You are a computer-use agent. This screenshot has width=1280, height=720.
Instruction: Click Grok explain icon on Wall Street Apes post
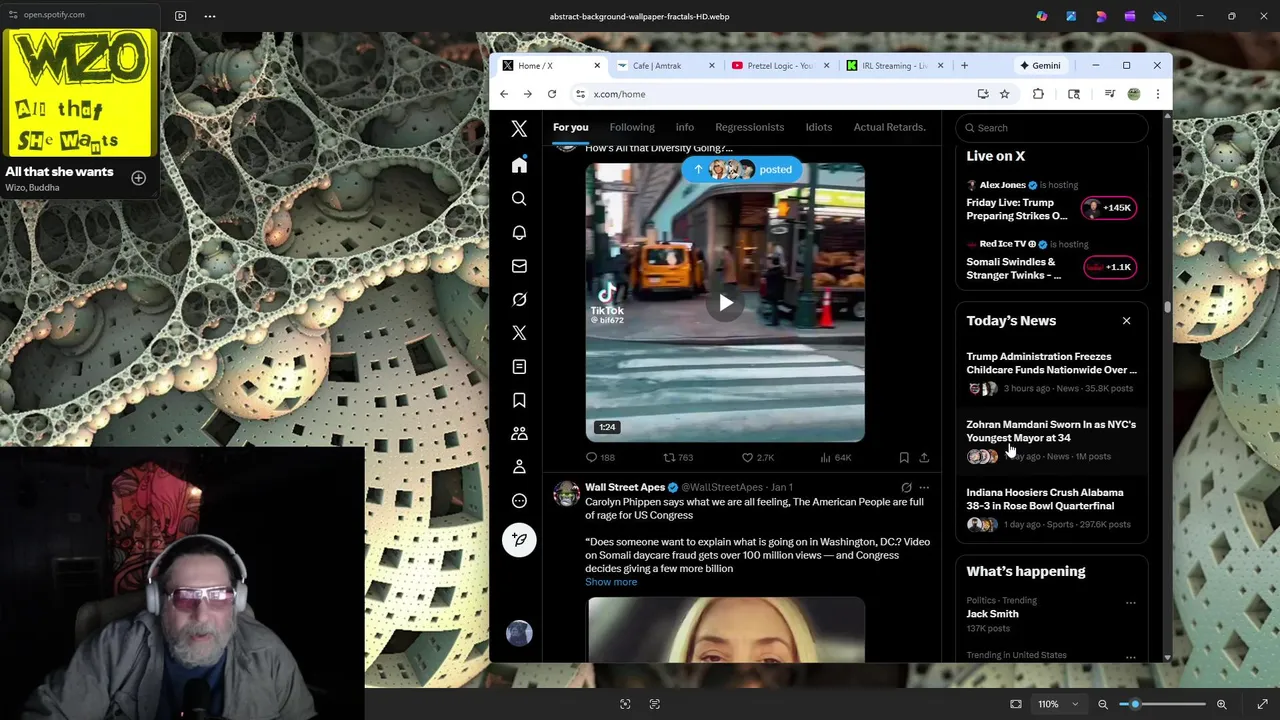pyautogui.click(x=906, y=488)
